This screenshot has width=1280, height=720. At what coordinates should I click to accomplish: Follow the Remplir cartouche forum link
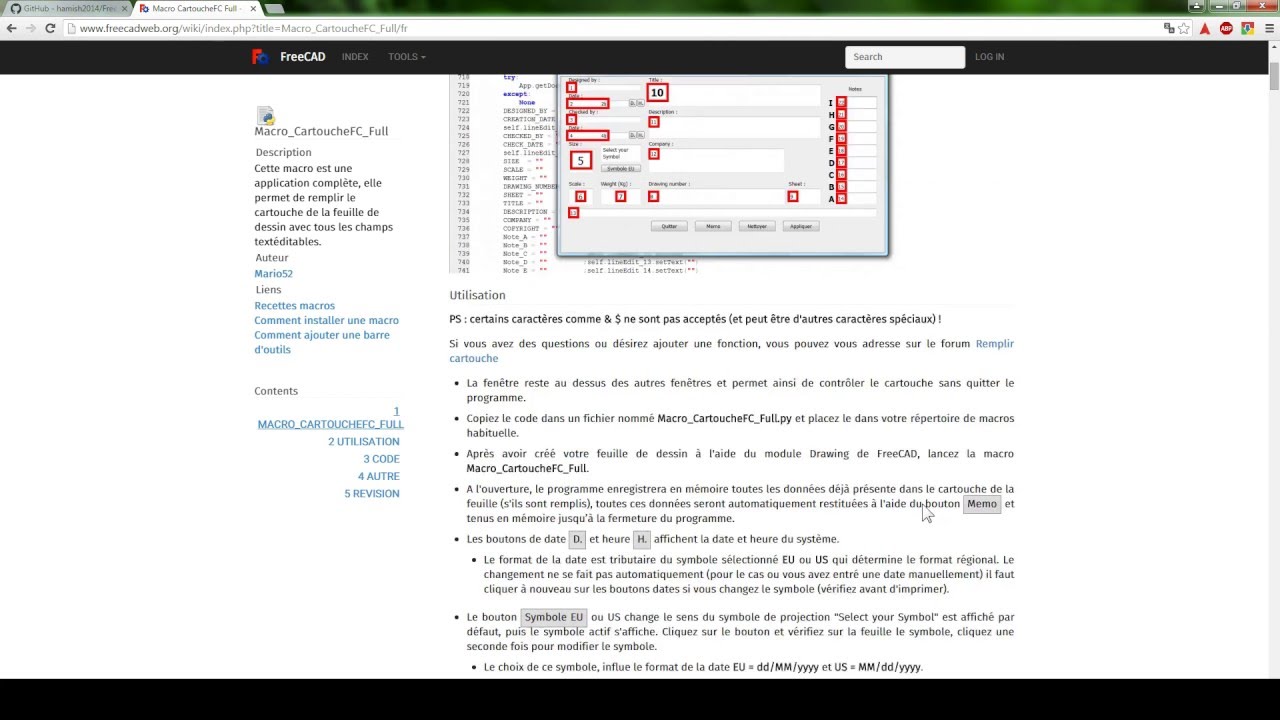point(731,351)
